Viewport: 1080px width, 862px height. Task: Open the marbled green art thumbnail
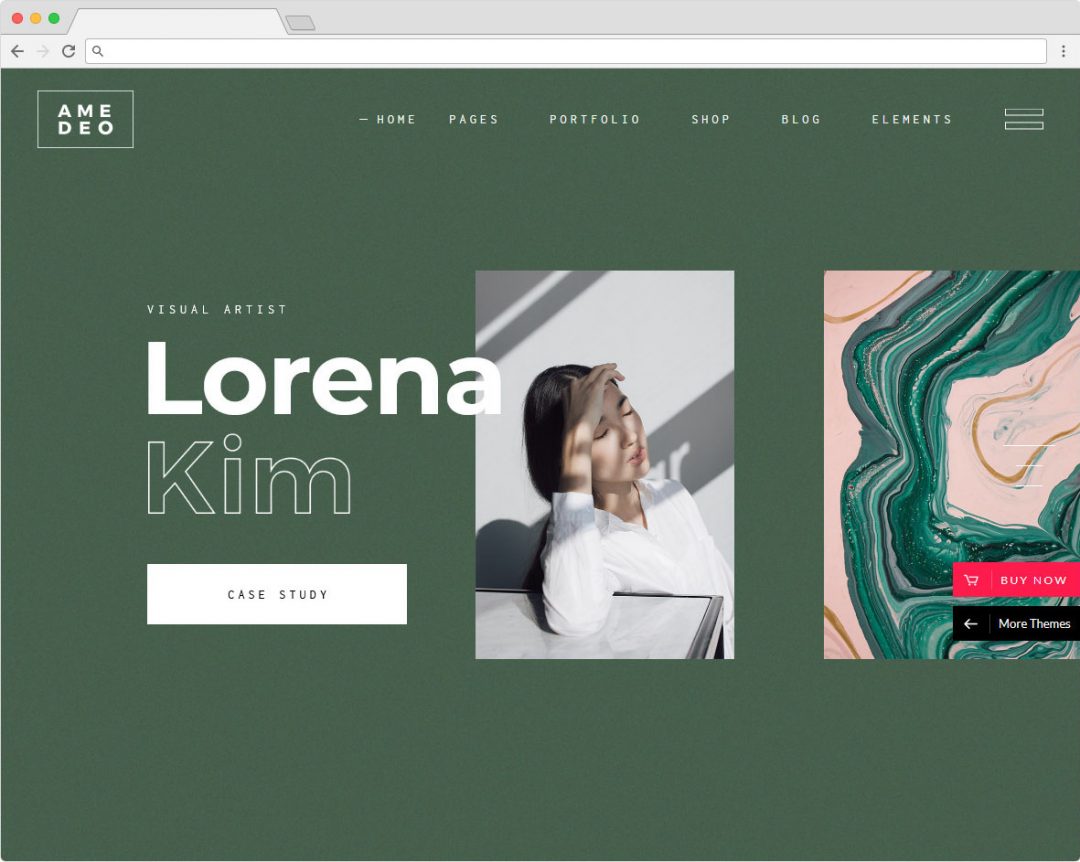pos(952,464)
